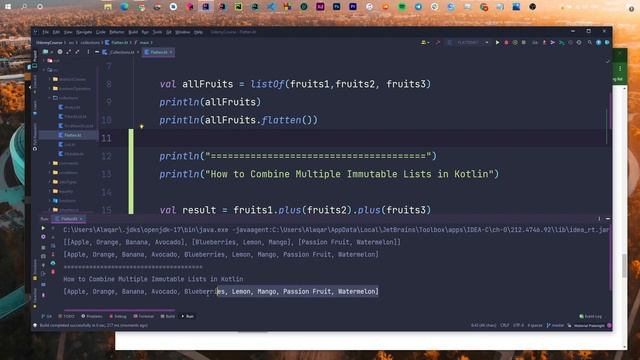Open the Debug tool window tab

(118, 316)
